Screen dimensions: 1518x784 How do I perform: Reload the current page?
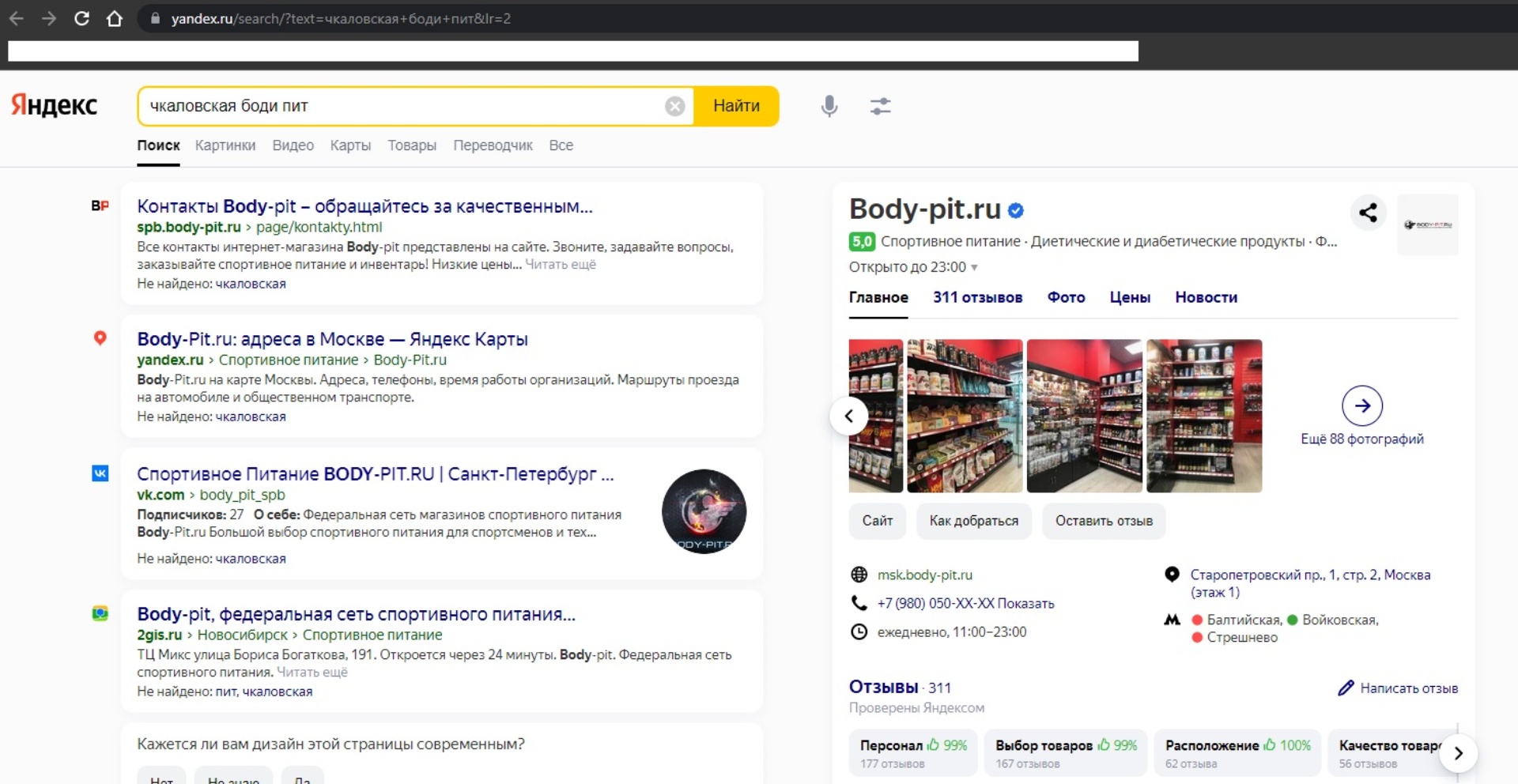(81, 18)
